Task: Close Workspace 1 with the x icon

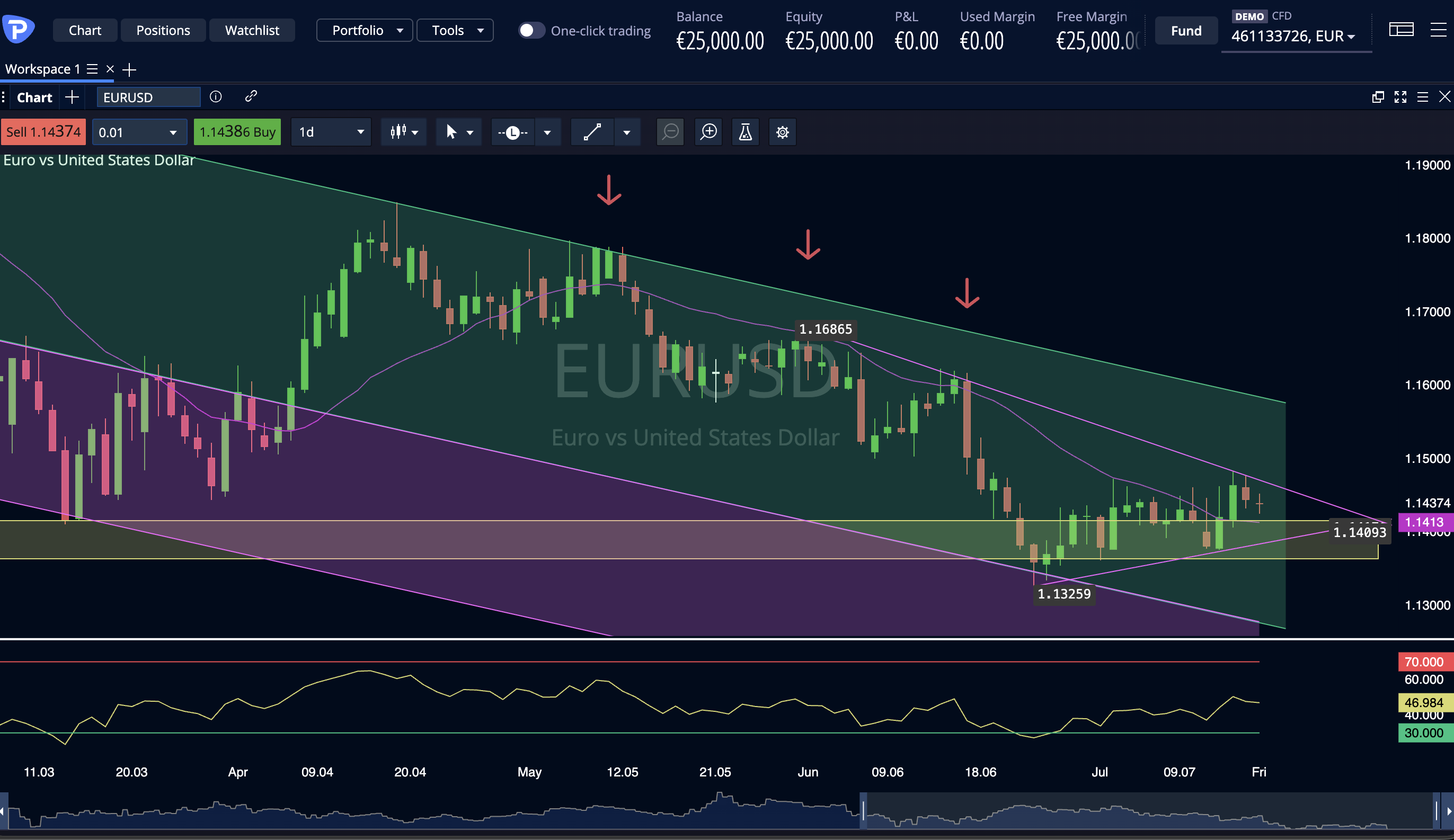Action: [x=110, y=69]
